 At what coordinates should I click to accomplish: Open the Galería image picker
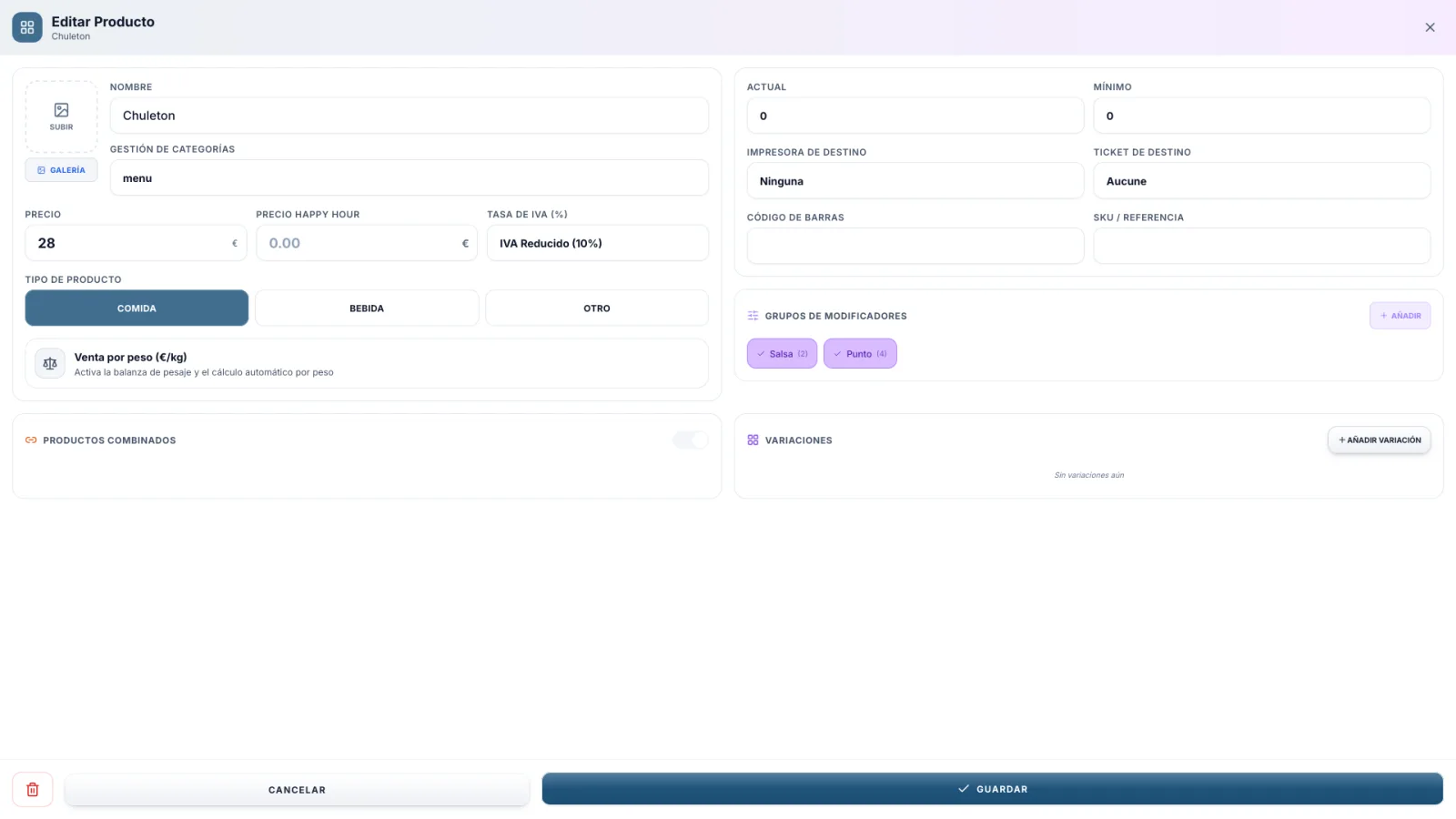pyautogui.click(x=61, y=170)
